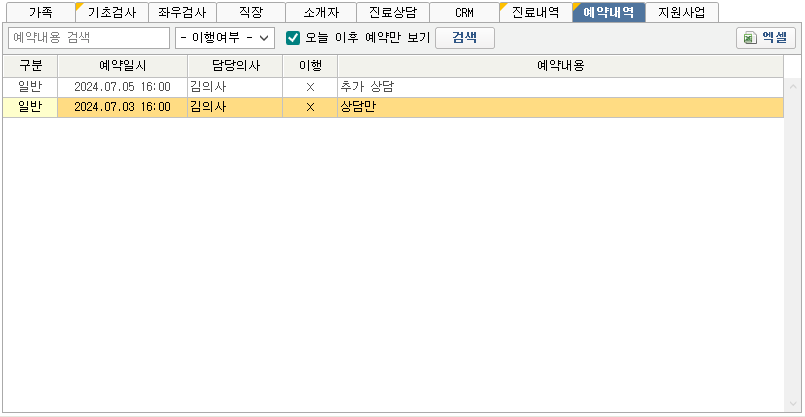Click the 예약내용 column header
Image resolution: width=805 pixels, height=417 pixels.
[560, 66]
